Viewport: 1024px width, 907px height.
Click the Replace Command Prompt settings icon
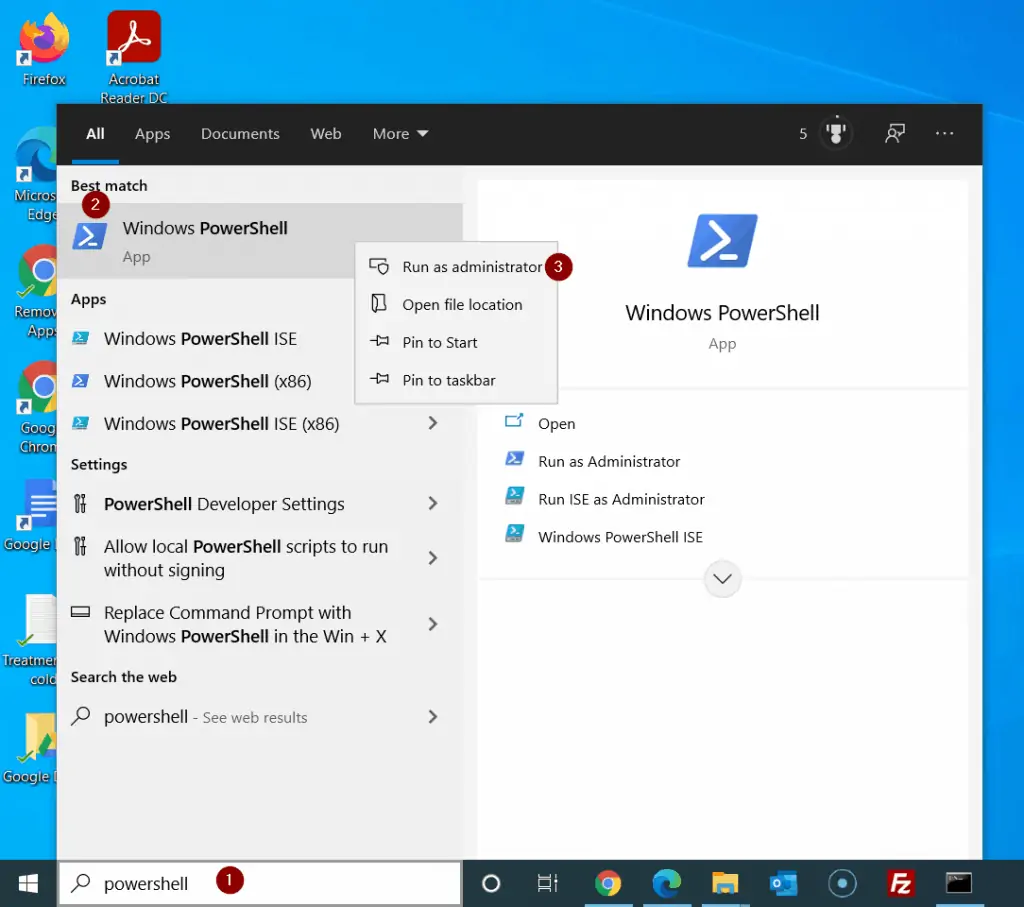coord(80,612)
